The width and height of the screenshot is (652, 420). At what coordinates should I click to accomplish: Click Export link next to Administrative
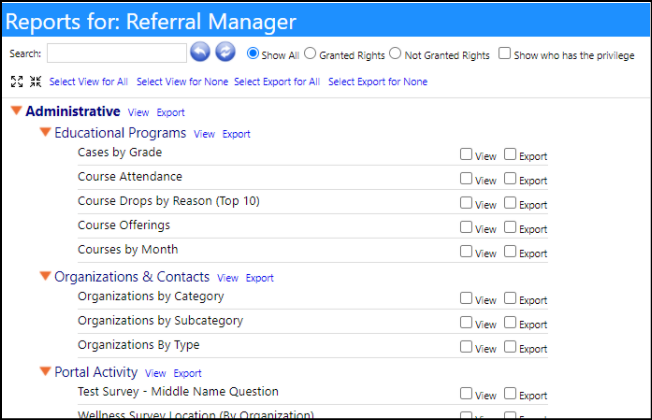[170, 112]
